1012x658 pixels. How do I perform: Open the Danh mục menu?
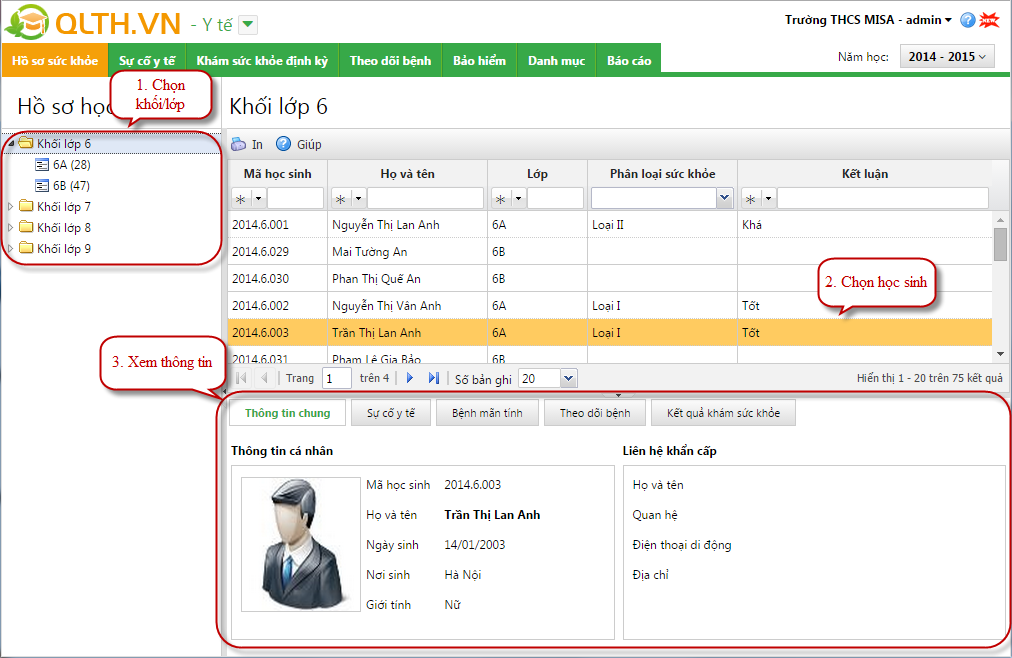(x=556, y=61)
